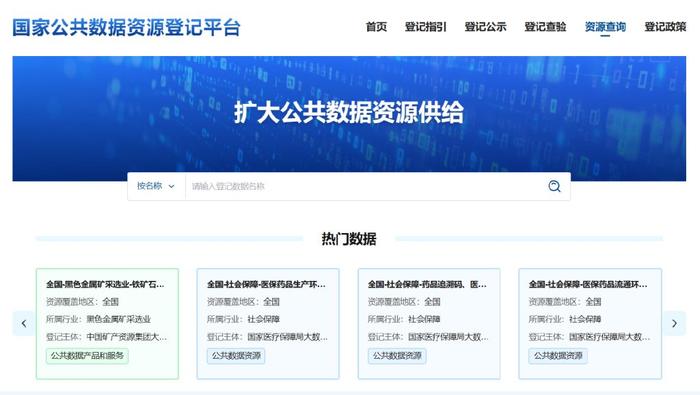The image size is (700, 395).
Task: Go to previous hot data cards
Action: [x=24, y=323]
